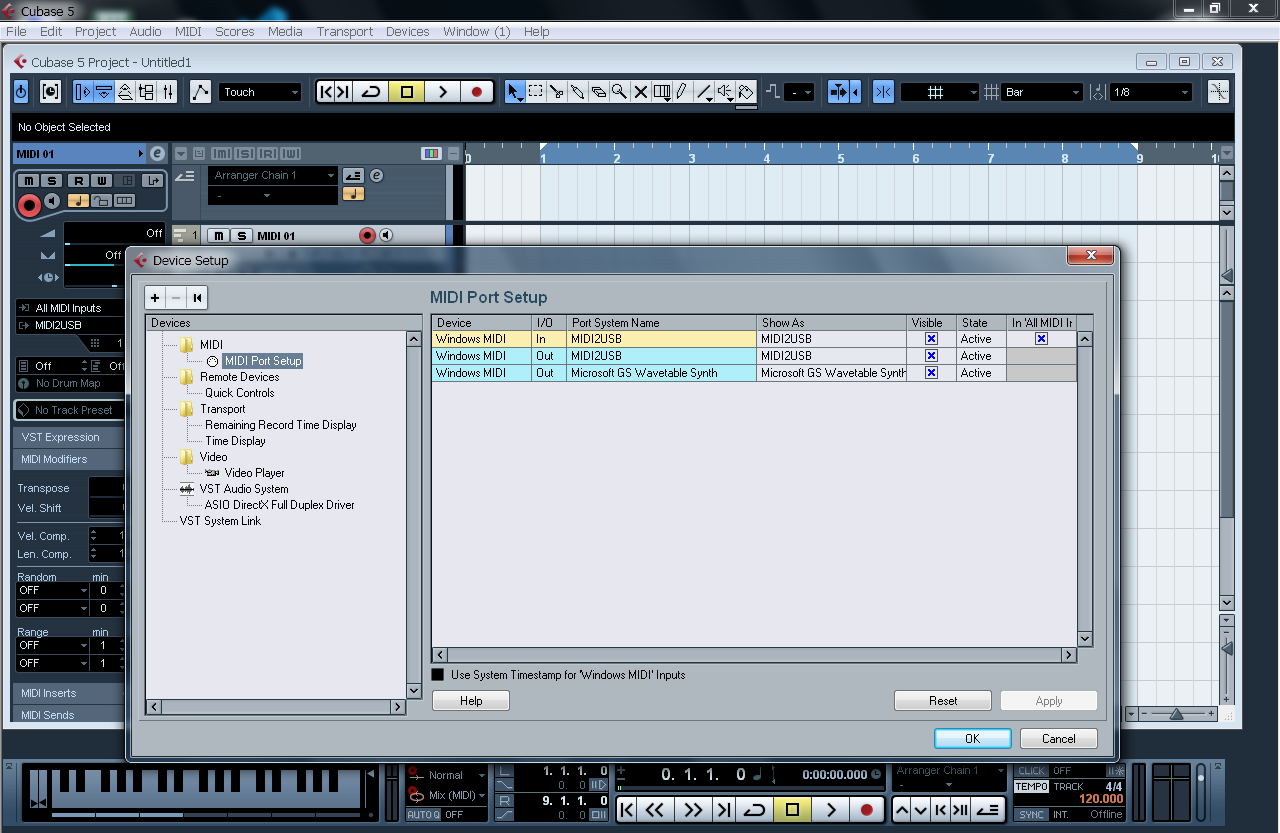
Task: Click the 120.000 tempo value
Action: [x=1101, y=799]
